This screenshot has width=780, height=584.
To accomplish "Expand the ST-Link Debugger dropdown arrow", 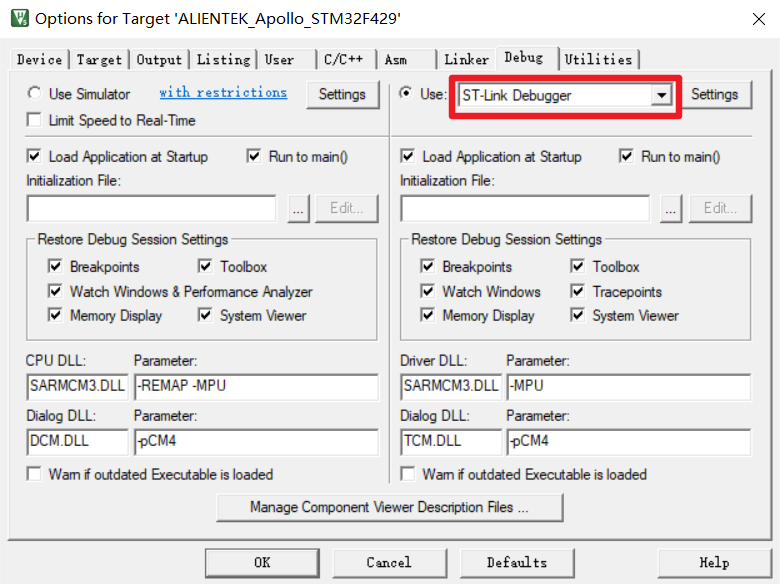I will tap(661, 95).
